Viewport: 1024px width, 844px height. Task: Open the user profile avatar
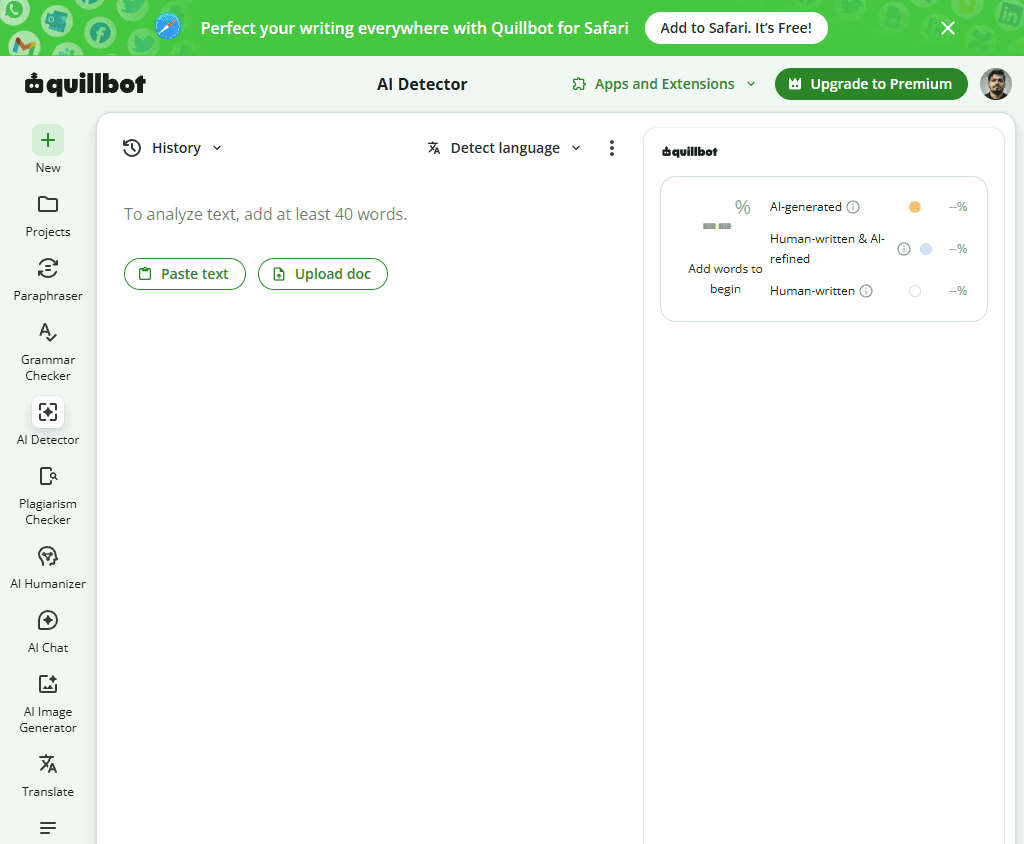point(995,84)
